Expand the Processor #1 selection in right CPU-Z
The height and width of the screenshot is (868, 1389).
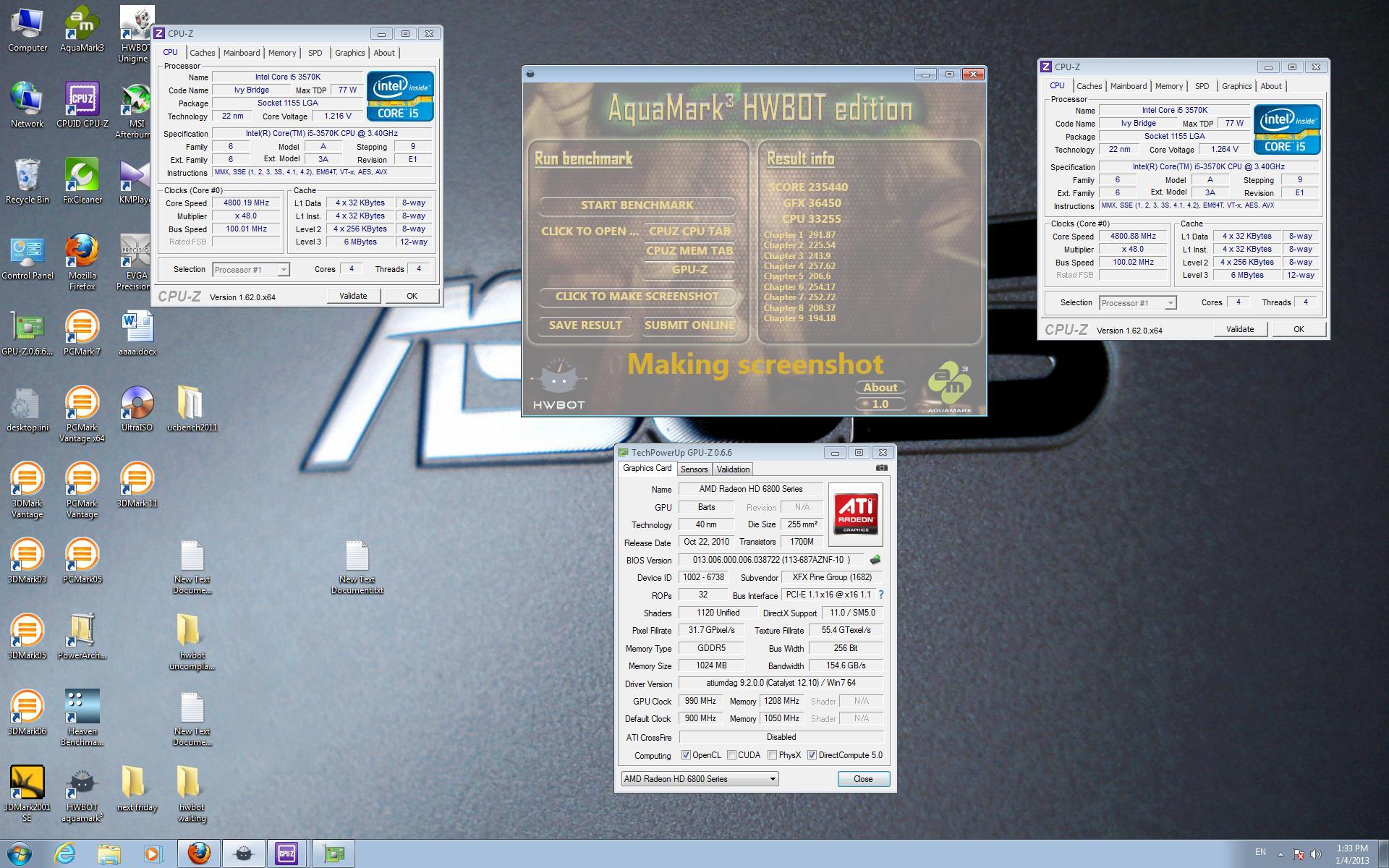(1171, 303)
